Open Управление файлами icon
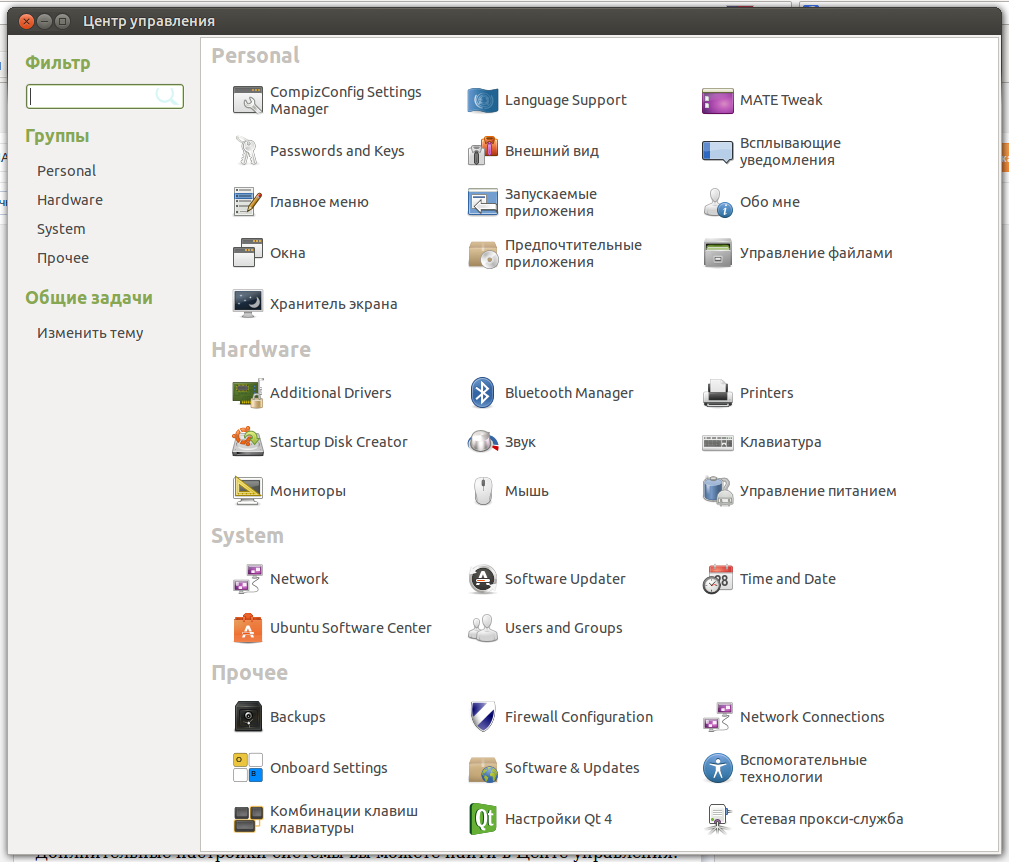This screenshot has width=1009, height=862. click(717, 253)
